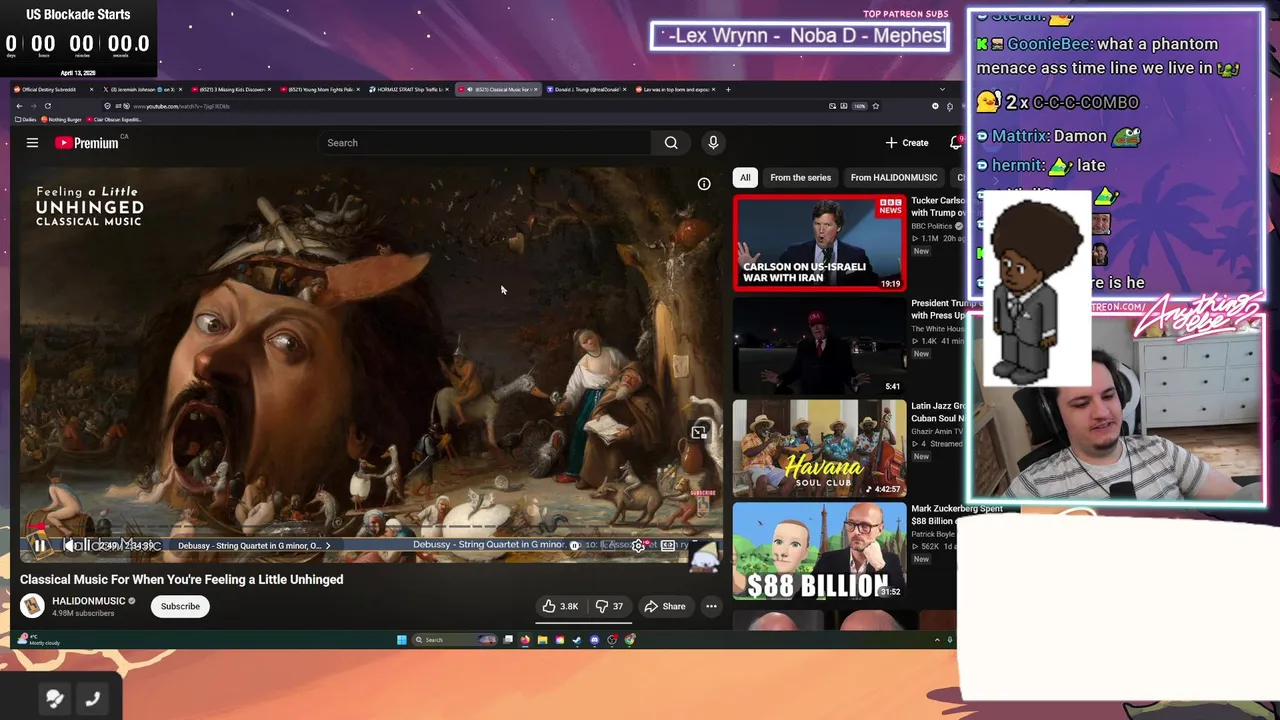Open President Trump press video thumbnail
This screenshot has height=720, width=1280.
(x=819, y=346)
